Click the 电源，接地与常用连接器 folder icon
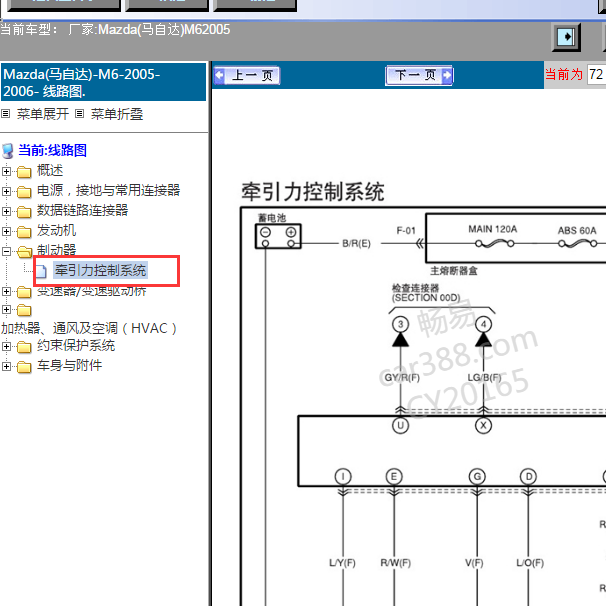 pyautogui.click(x=24, y=192)
